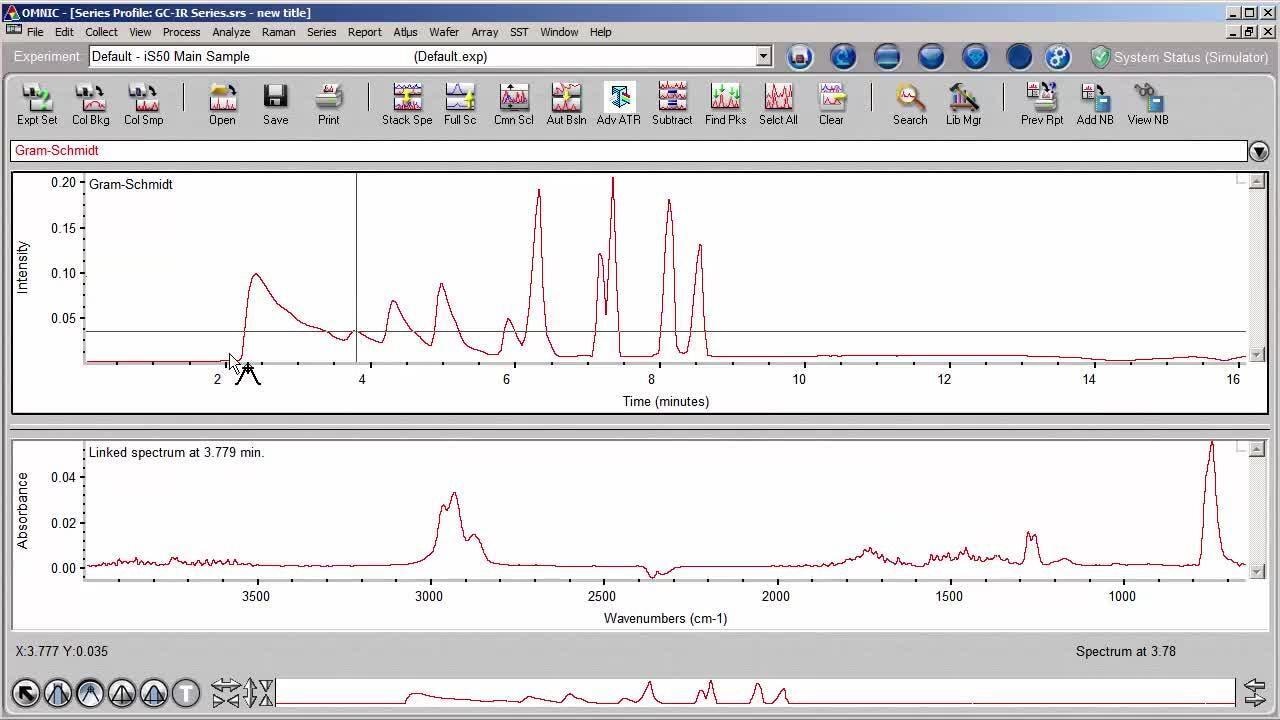Click System Status (Simulator) indicator

1179,57
